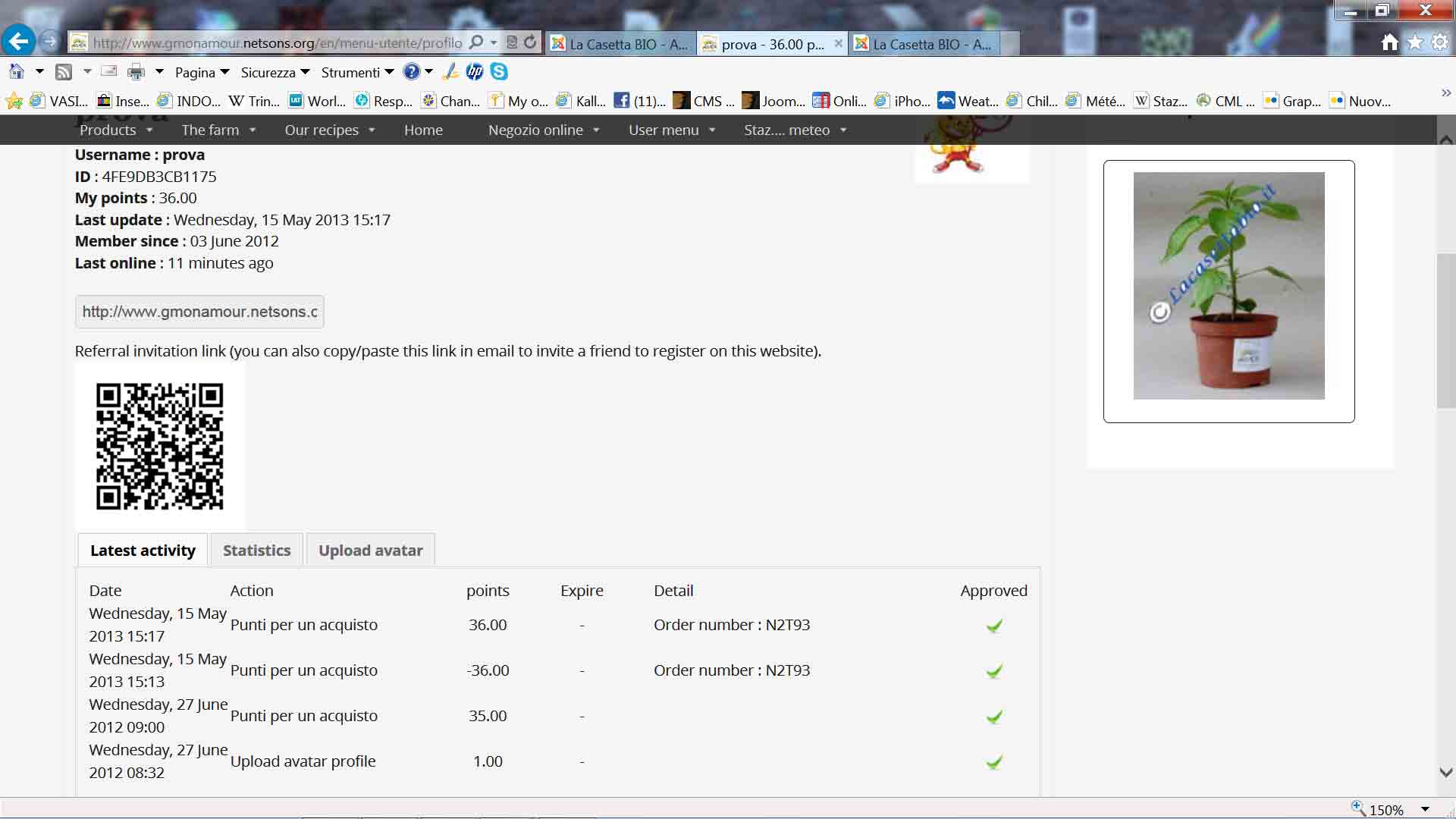Click the Home navigation link
Viewport: 1456px width, 819px height.
[423, 130]
